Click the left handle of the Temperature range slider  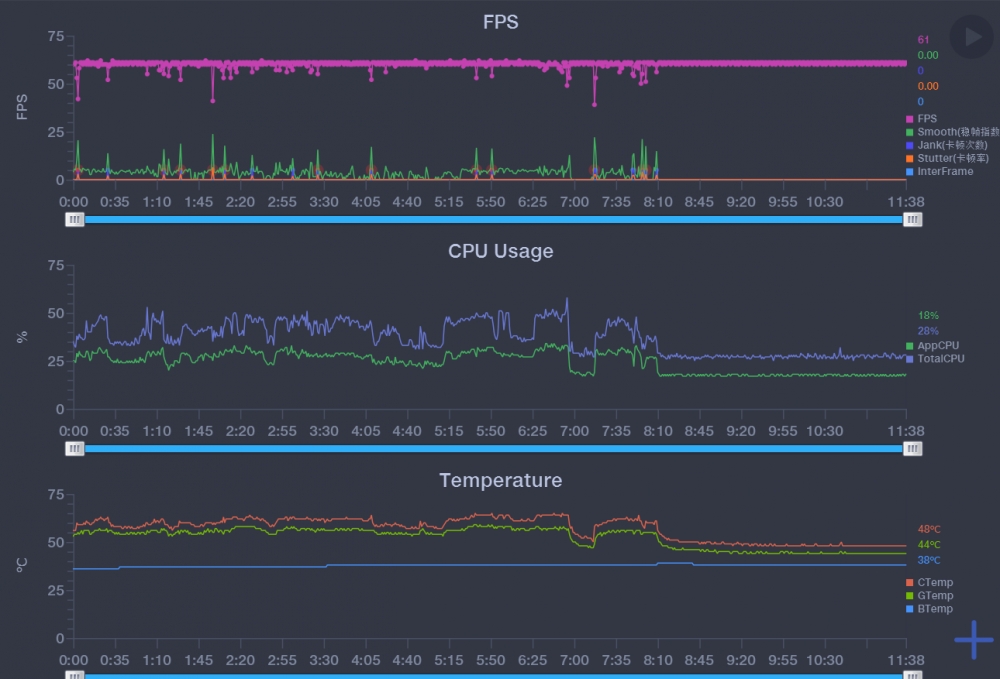(75, 675)
